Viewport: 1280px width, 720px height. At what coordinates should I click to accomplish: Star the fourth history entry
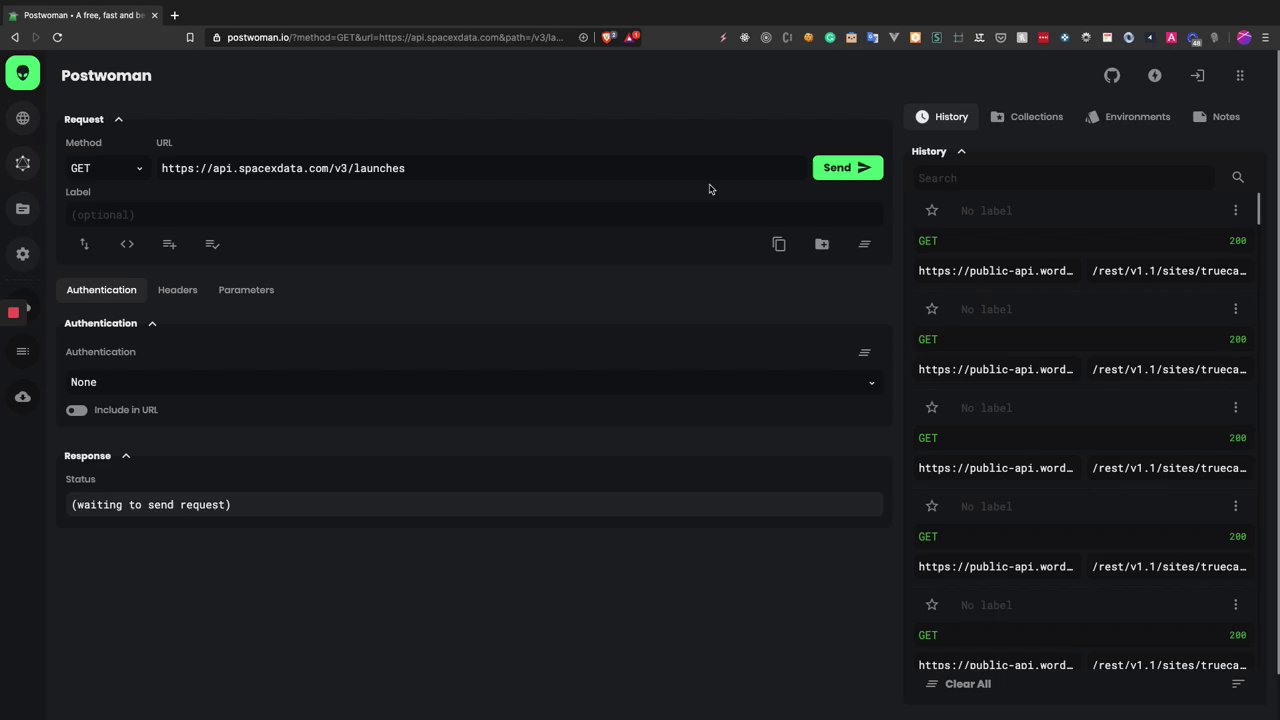932,506
